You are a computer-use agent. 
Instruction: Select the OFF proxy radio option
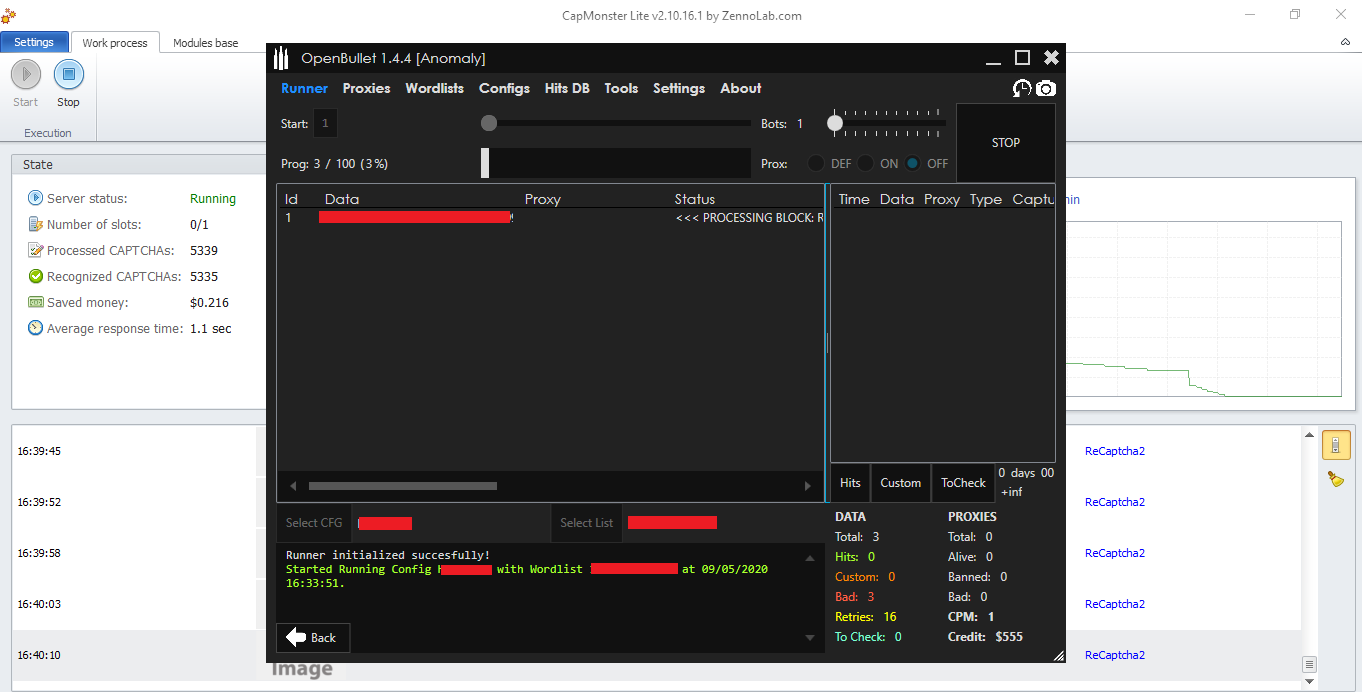tap(912, 164)
